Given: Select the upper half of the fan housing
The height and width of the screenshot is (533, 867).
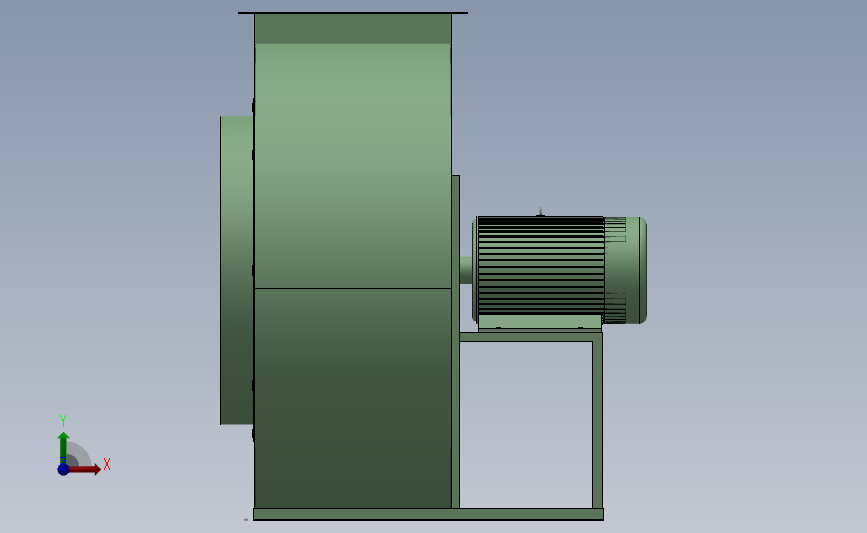Looking at the screenshot, I should point(353,166).
